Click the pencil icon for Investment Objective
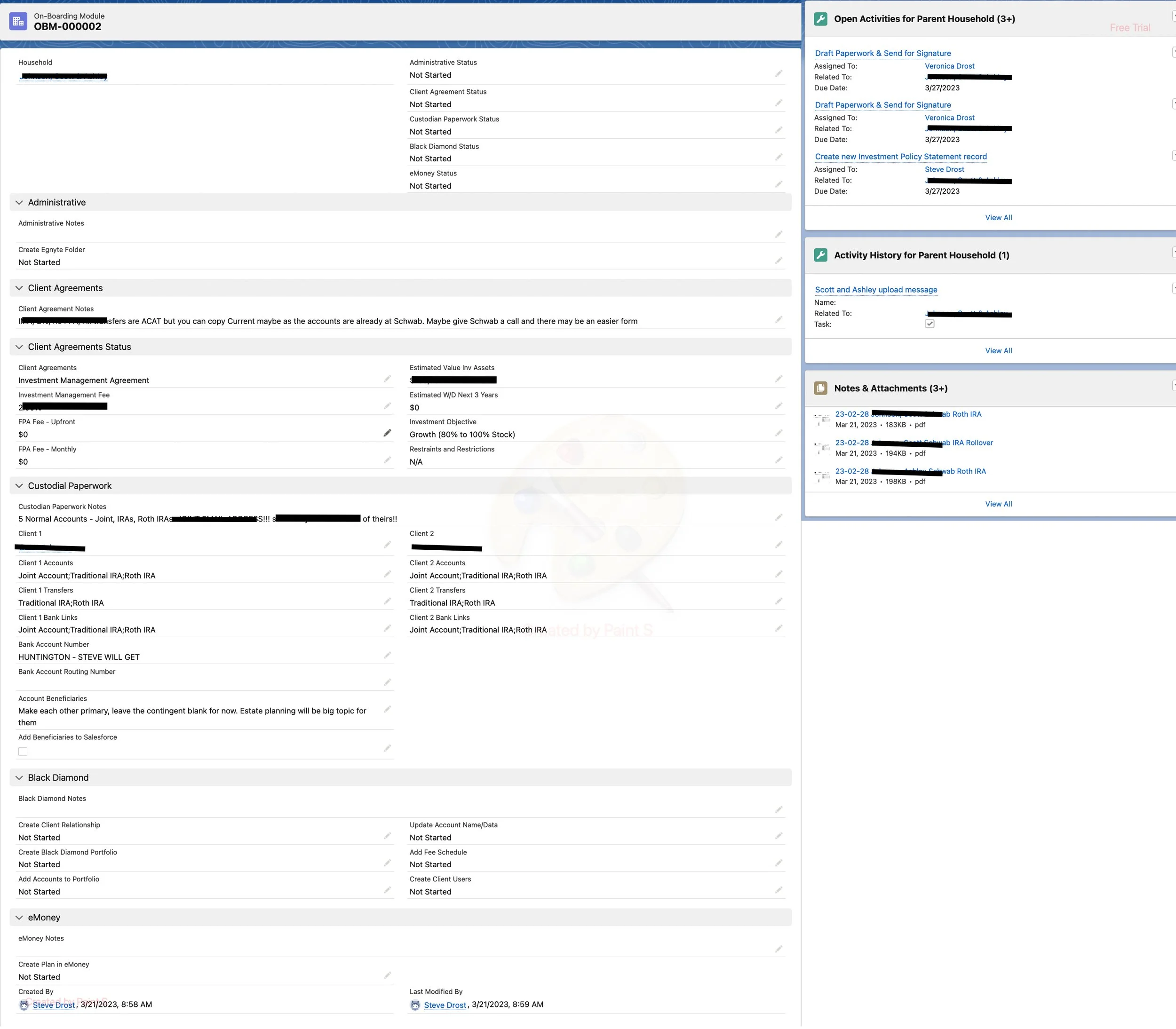The image size is (1176, 1029). (x=779, y=433)
